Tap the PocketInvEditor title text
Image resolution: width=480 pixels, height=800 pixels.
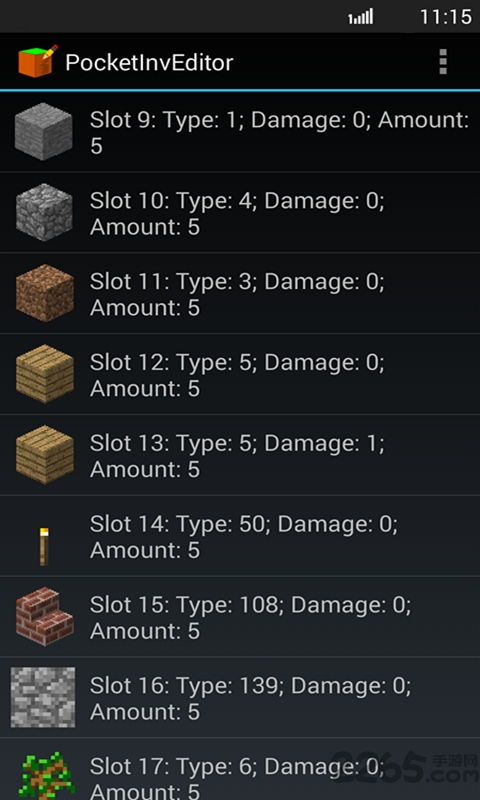click(x=149, y=63)
